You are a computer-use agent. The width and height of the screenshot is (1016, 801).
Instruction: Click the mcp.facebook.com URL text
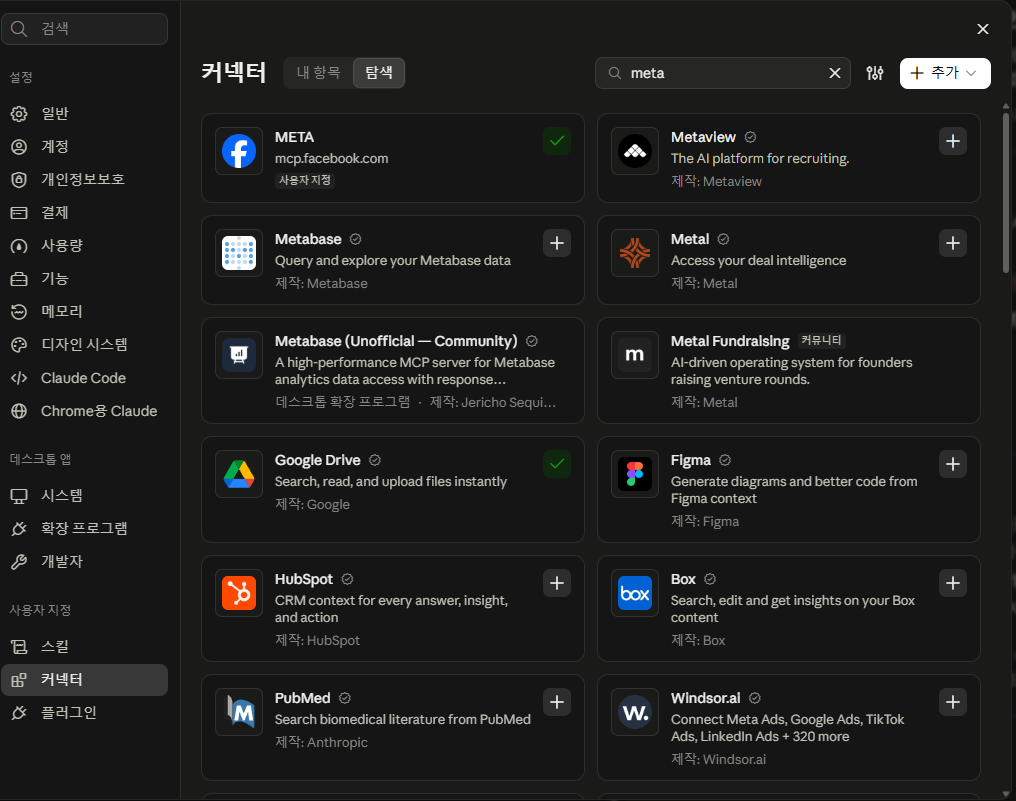tap(331, 159)
